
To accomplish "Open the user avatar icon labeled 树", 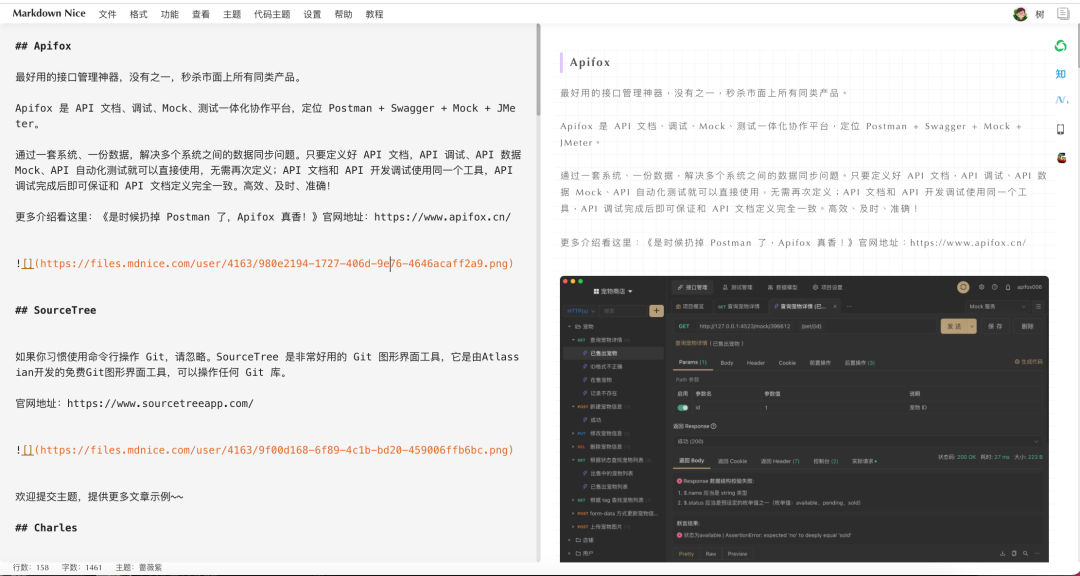I will coord(1021,13).
